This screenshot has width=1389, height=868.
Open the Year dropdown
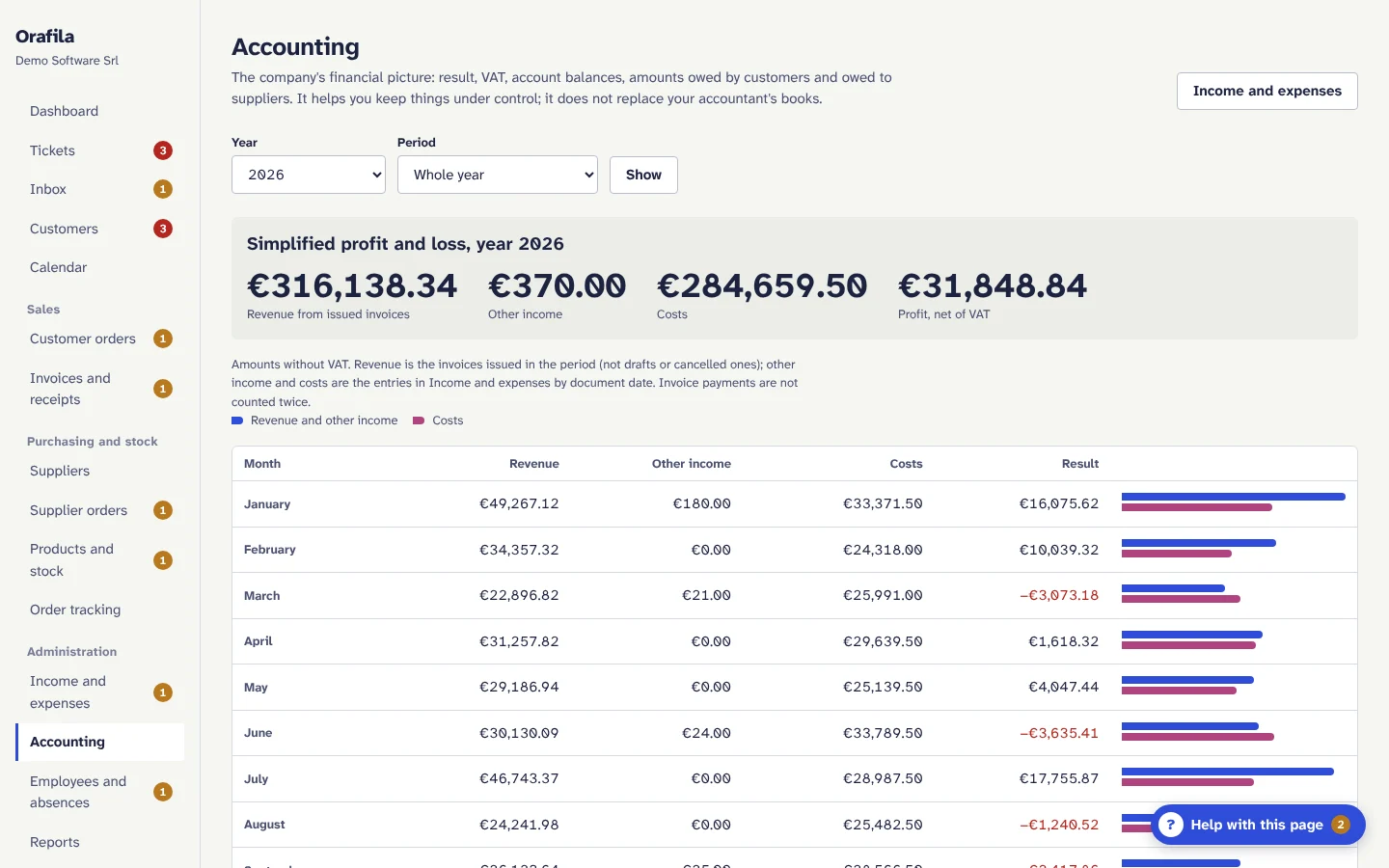(x=309, y=175)
